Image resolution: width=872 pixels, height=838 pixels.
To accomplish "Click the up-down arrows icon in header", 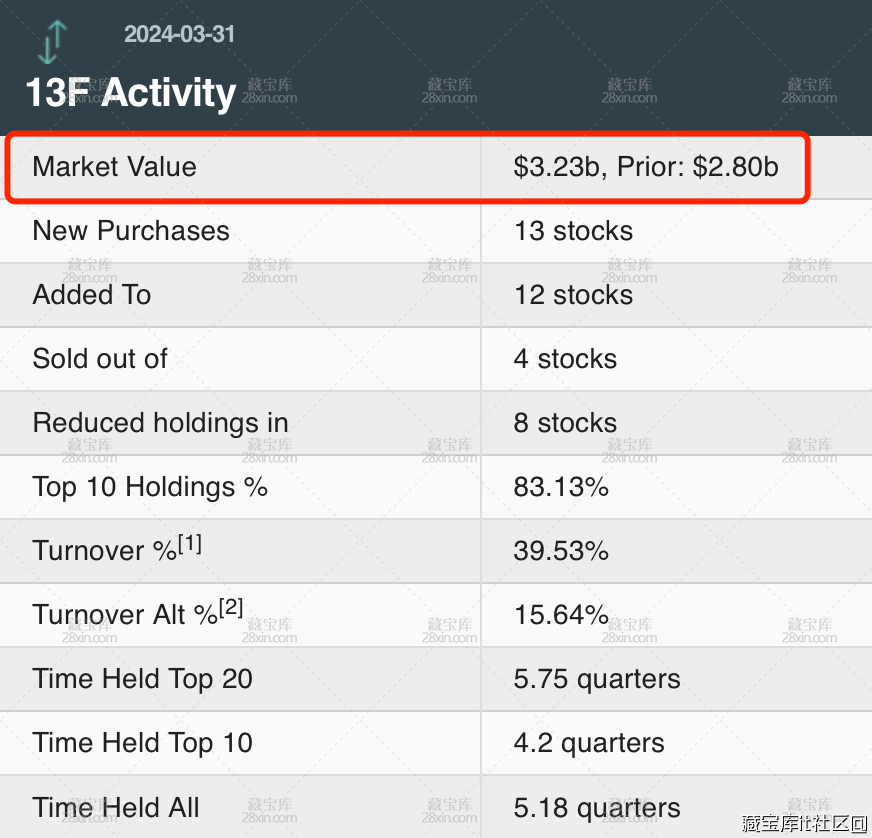I will (x=52, y=42).
